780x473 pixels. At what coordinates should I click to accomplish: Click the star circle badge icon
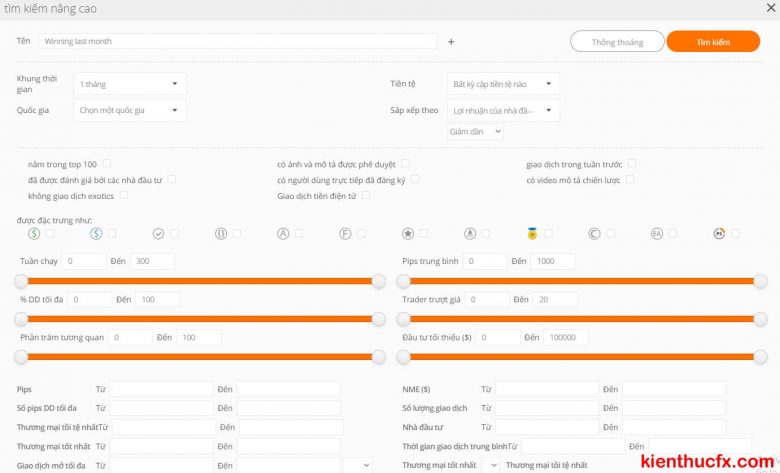408,233
